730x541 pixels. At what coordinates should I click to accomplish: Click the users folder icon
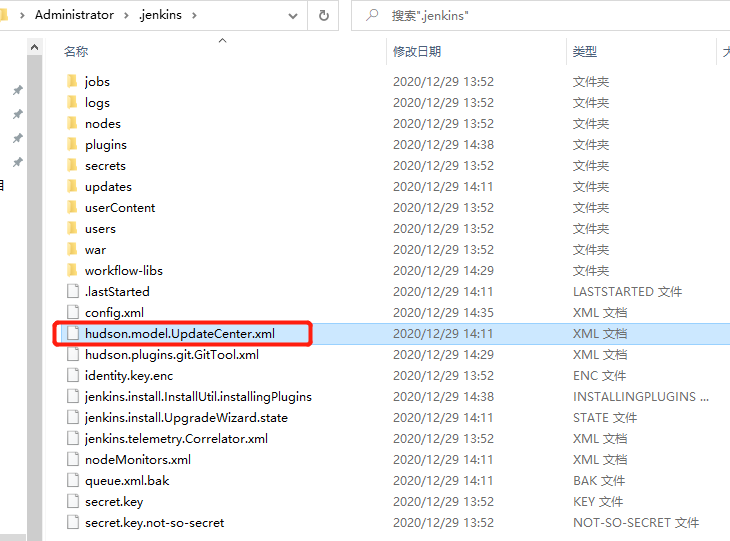coord(72,228)
